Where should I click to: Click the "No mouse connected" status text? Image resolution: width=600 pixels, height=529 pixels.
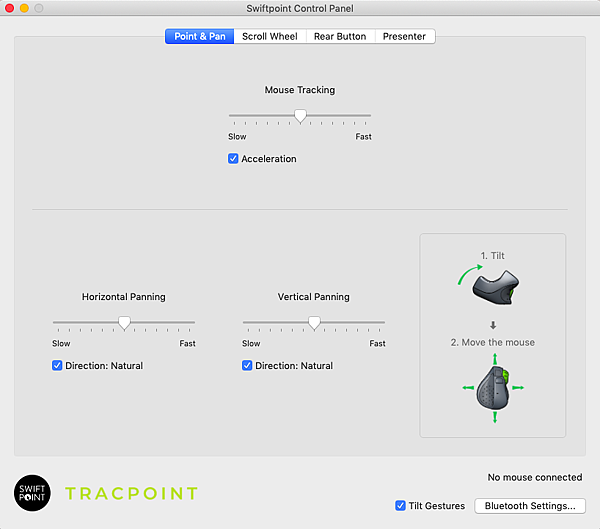pyautogui.click(x=535, y=477)
